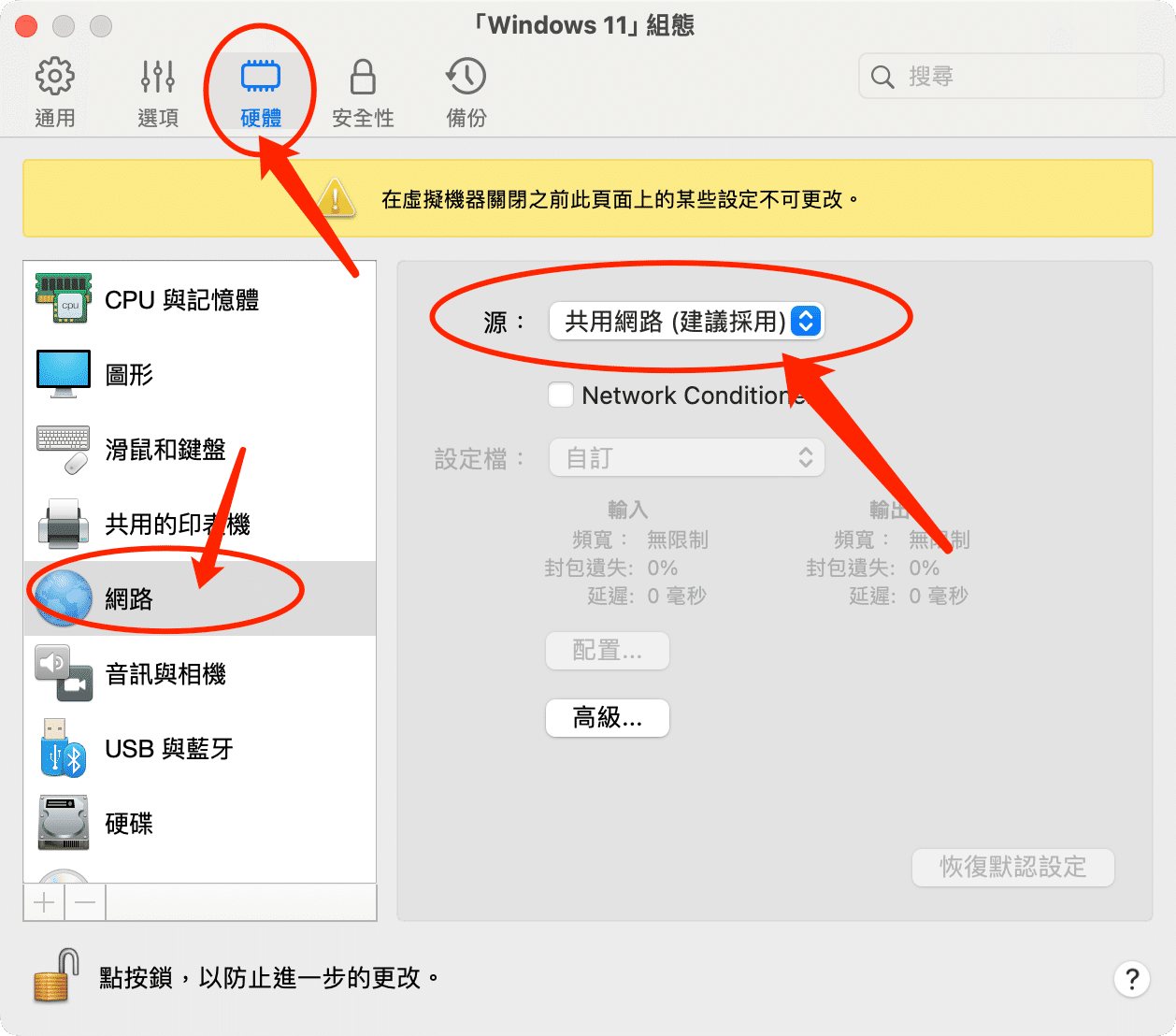Select the 硬體 hardware chip icon
The height and width of the screenshot is (1036, 1176).
(x=261, y=77)
